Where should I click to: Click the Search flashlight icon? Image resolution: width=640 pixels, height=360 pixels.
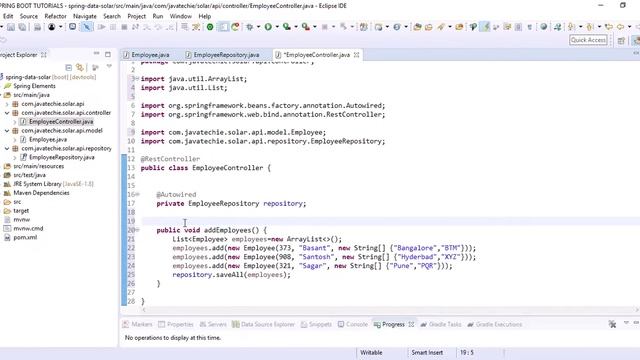pos(441,27)
